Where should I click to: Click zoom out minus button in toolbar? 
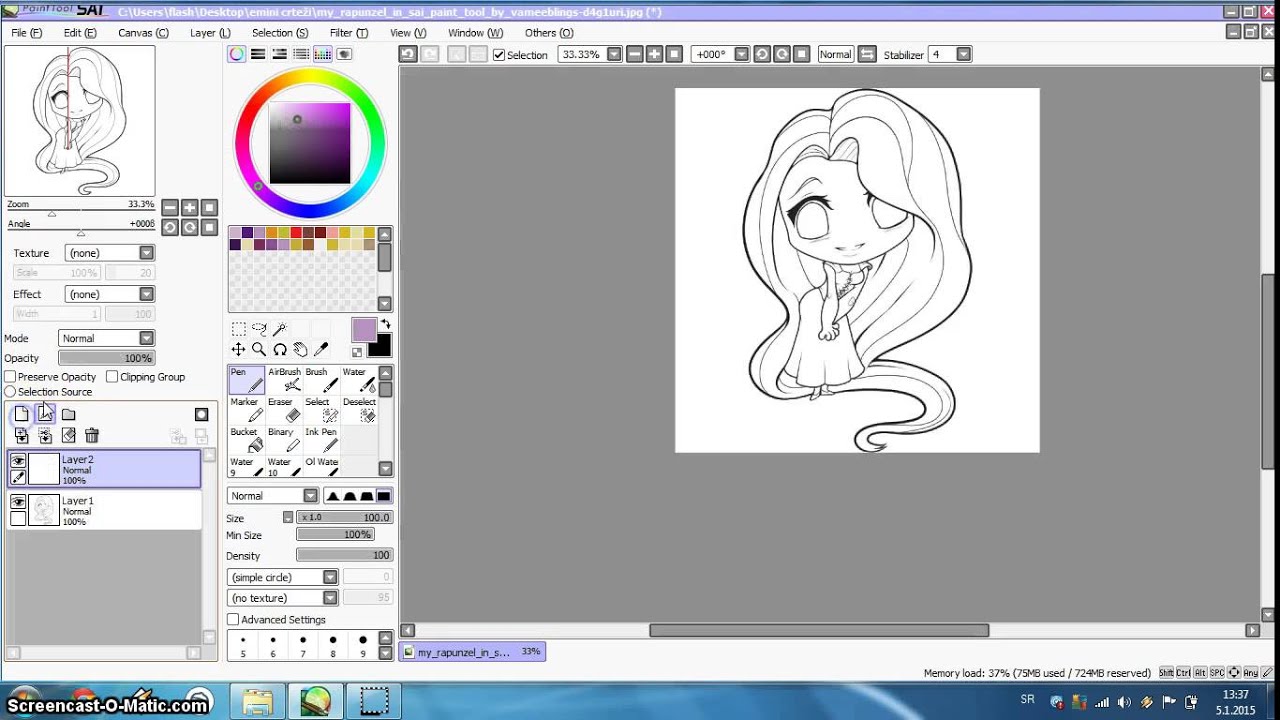coord(634,54)
